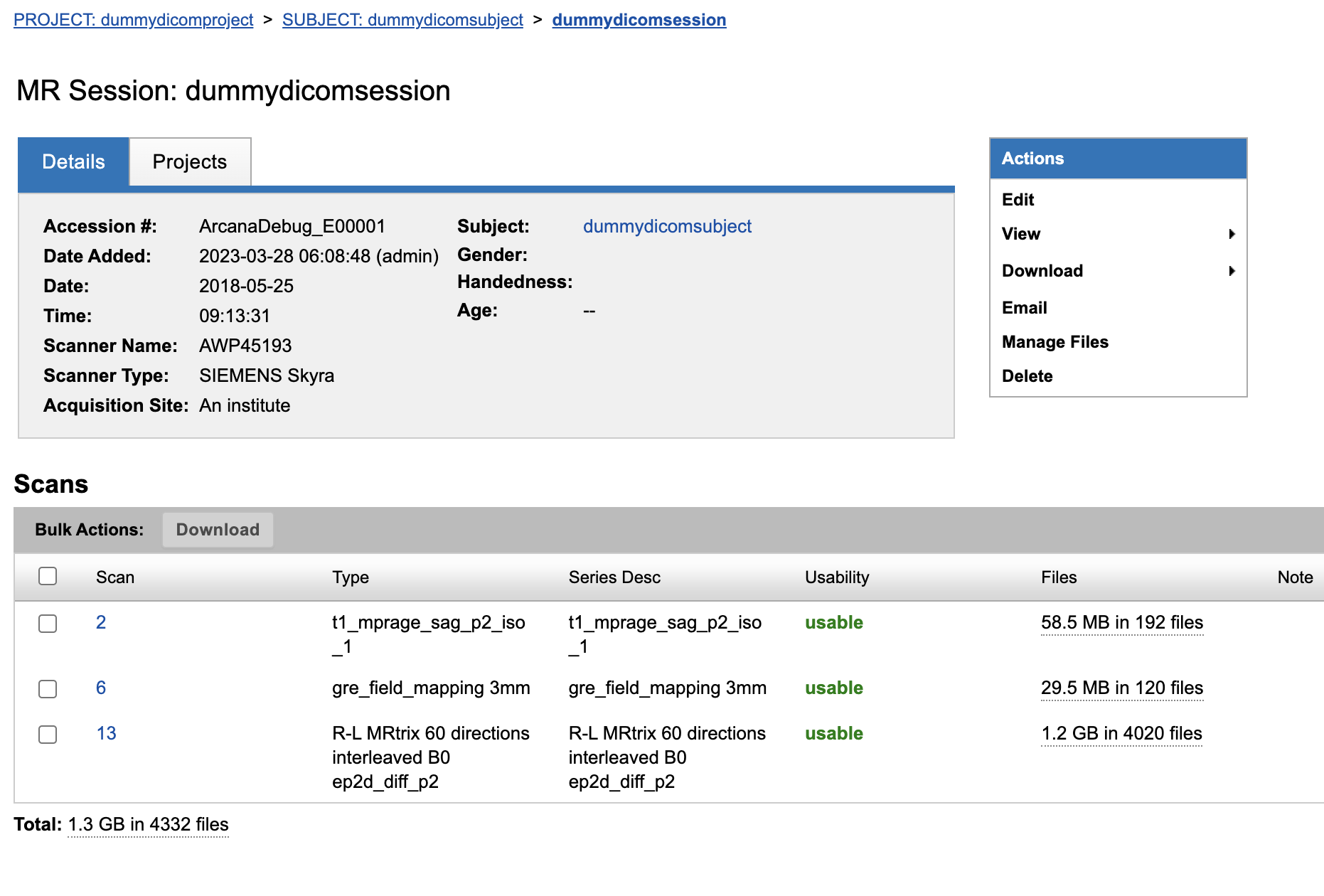1324x896 pixels.
Task: Click the usable status for scan 2
Action: pyautogui.click(x=834, y=622)
